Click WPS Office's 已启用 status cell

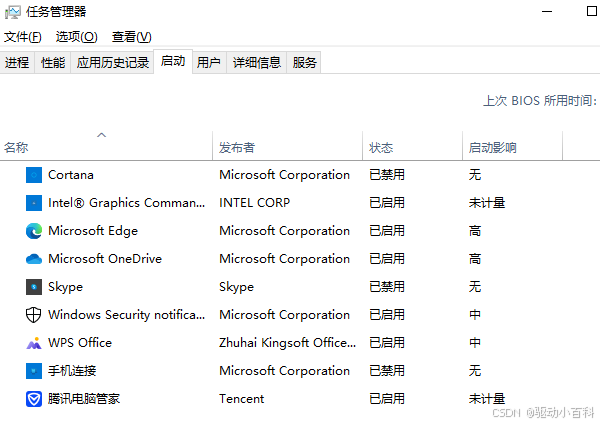point(387,343)
